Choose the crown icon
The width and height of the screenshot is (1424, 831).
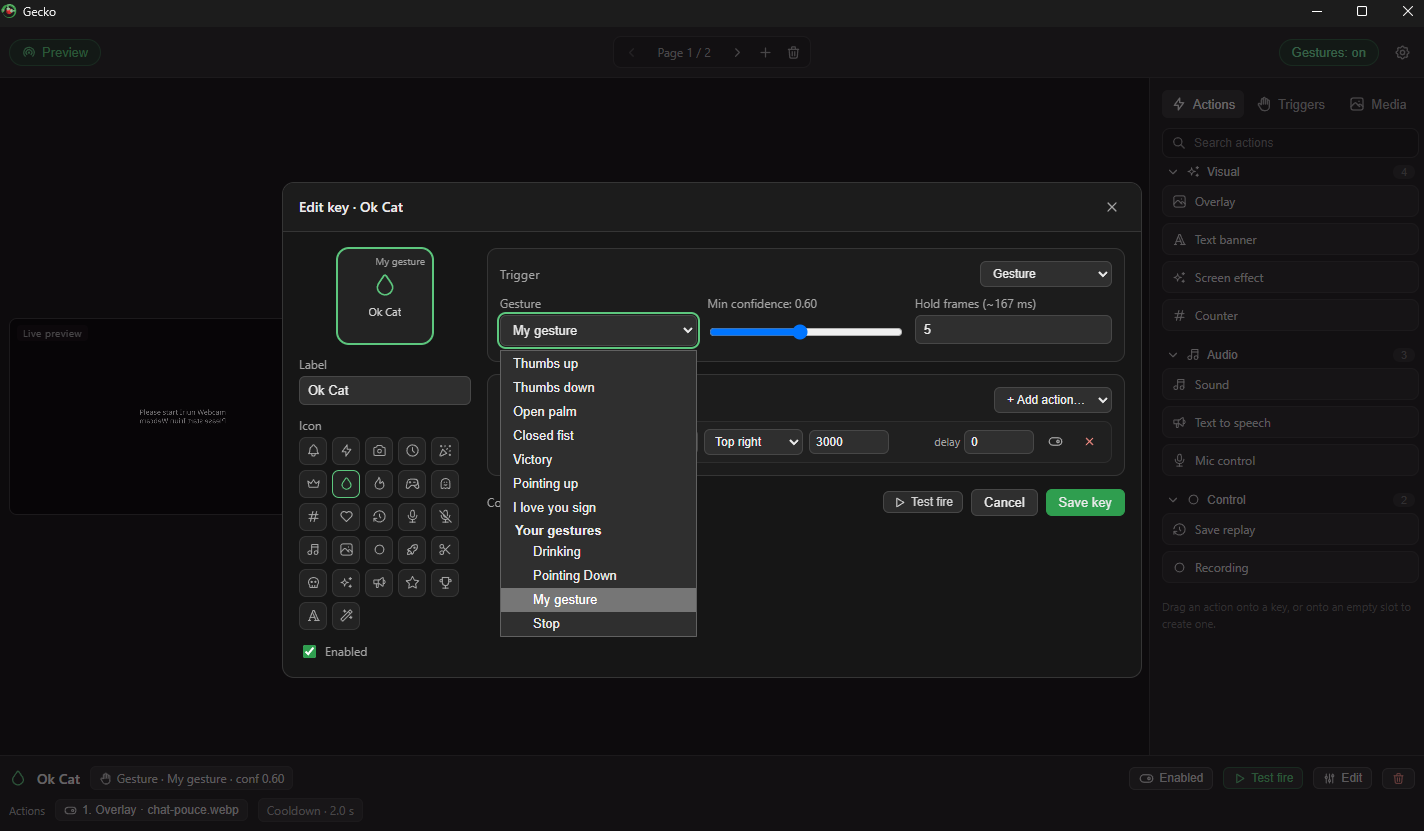click(x=313, y=484)
